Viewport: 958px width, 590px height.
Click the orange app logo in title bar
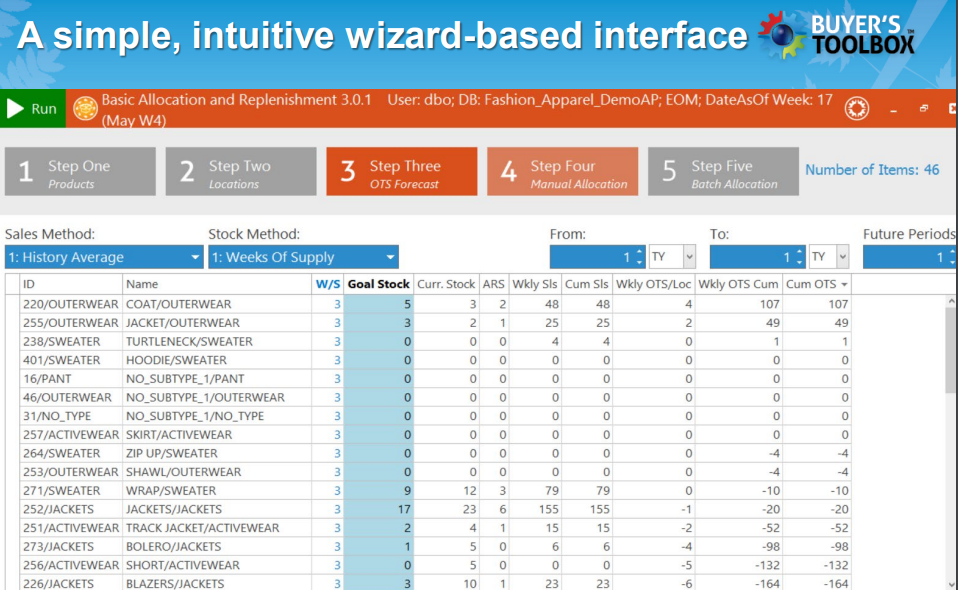click(x=85, y=109)
